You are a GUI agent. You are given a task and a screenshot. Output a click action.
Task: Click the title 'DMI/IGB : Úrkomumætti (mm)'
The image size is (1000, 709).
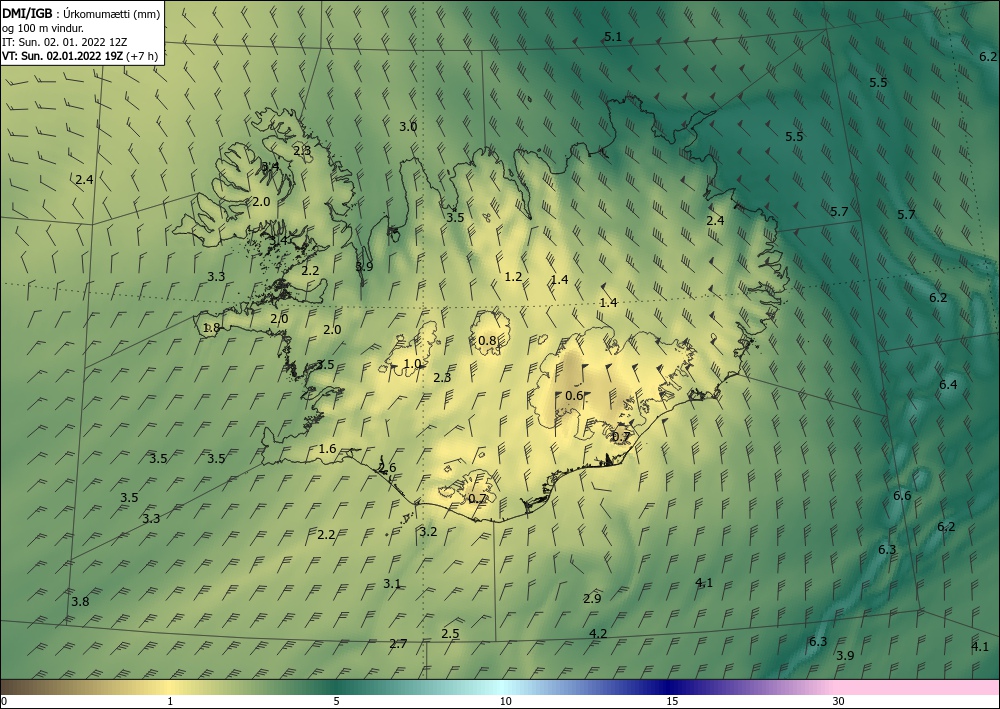point(81,14)
